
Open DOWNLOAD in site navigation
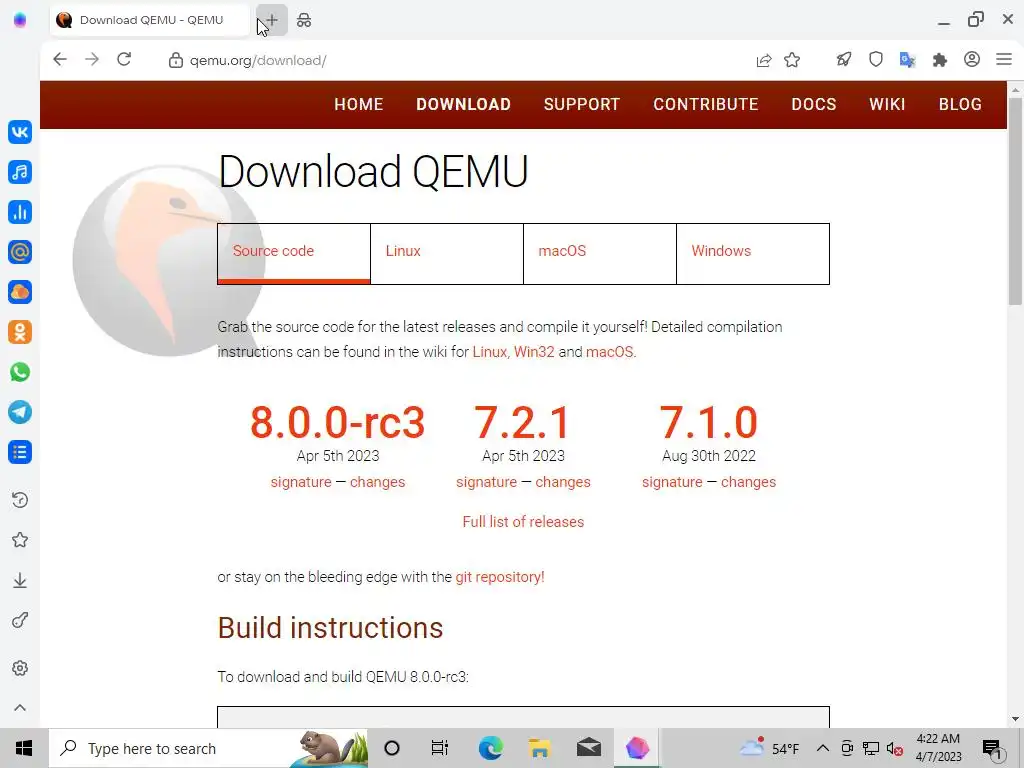[x=464, y=104]
